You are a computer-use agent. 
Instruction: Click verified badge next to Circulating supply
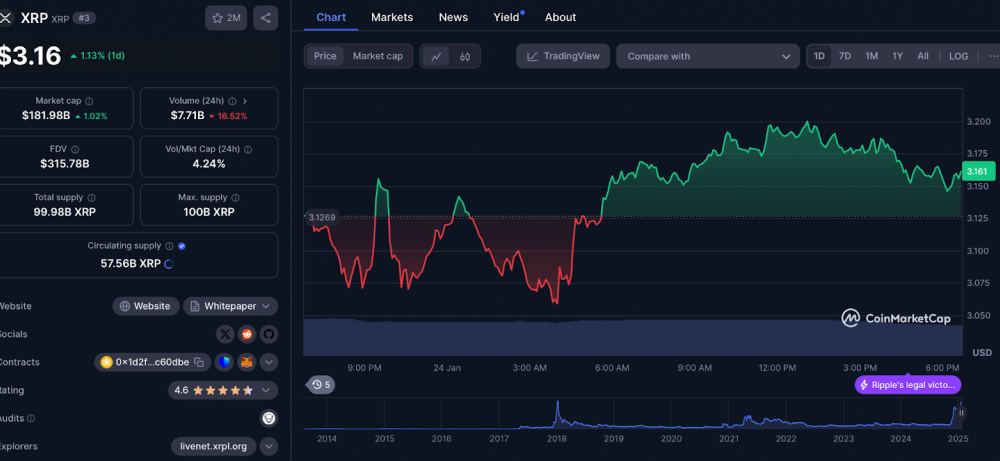182,245
